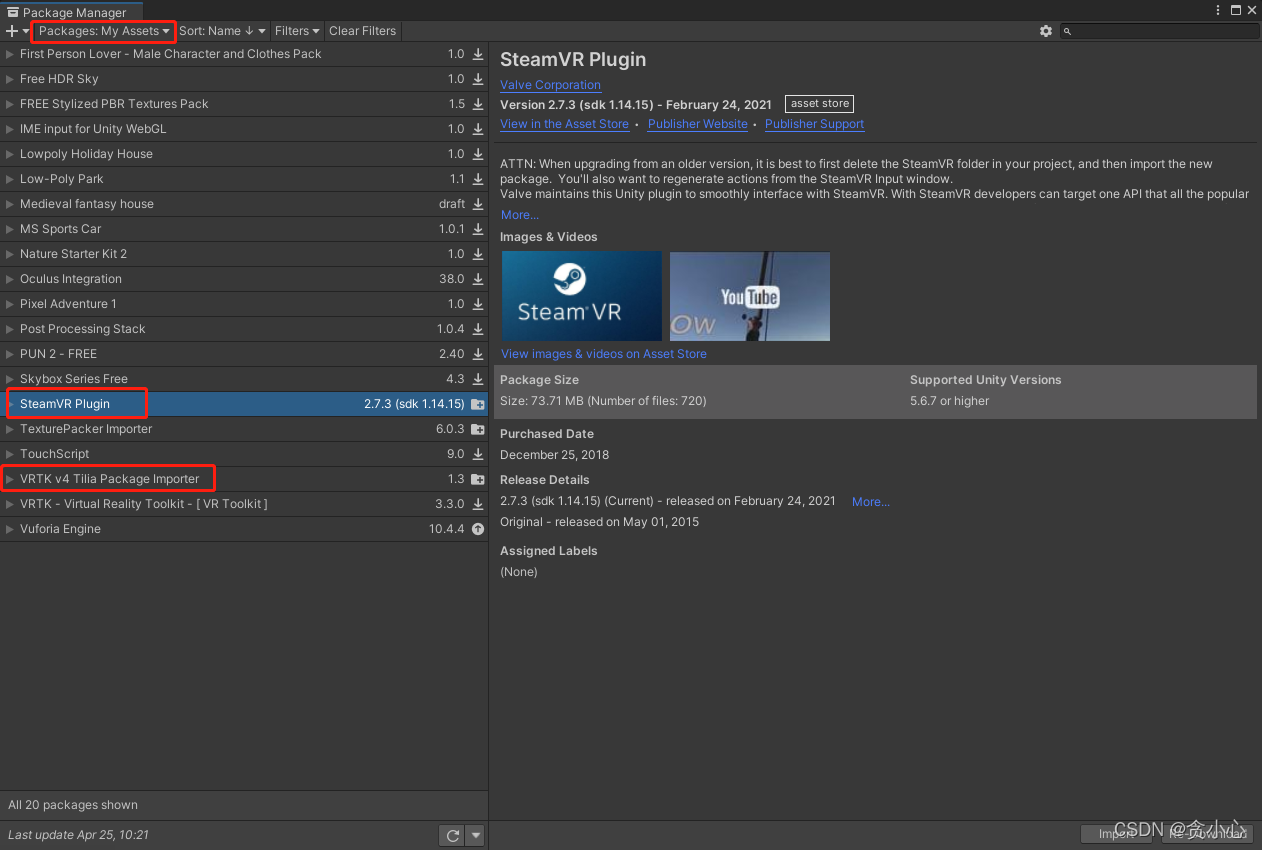This screenshot has width=1262, height=850.
Task: Click View in the Asset Store link
Action: (564, 124)
